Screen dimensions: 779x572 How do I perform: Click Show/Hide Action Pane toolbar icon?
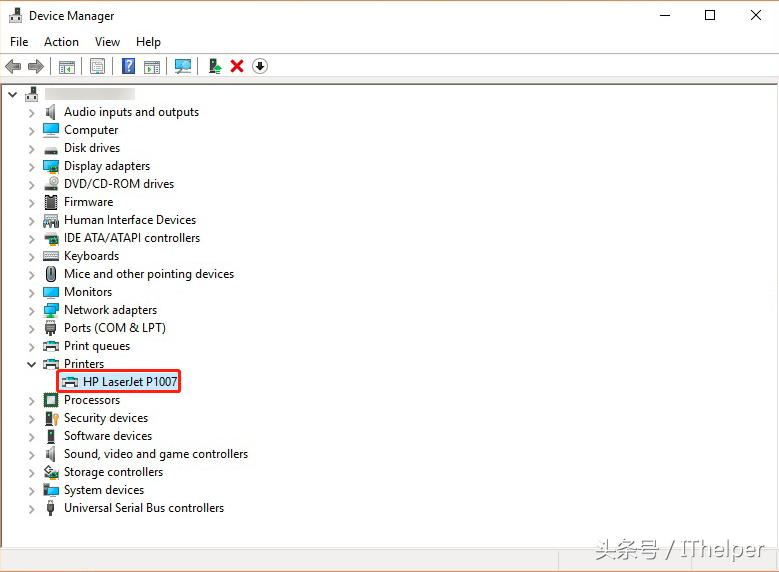[x=152, y=66]
